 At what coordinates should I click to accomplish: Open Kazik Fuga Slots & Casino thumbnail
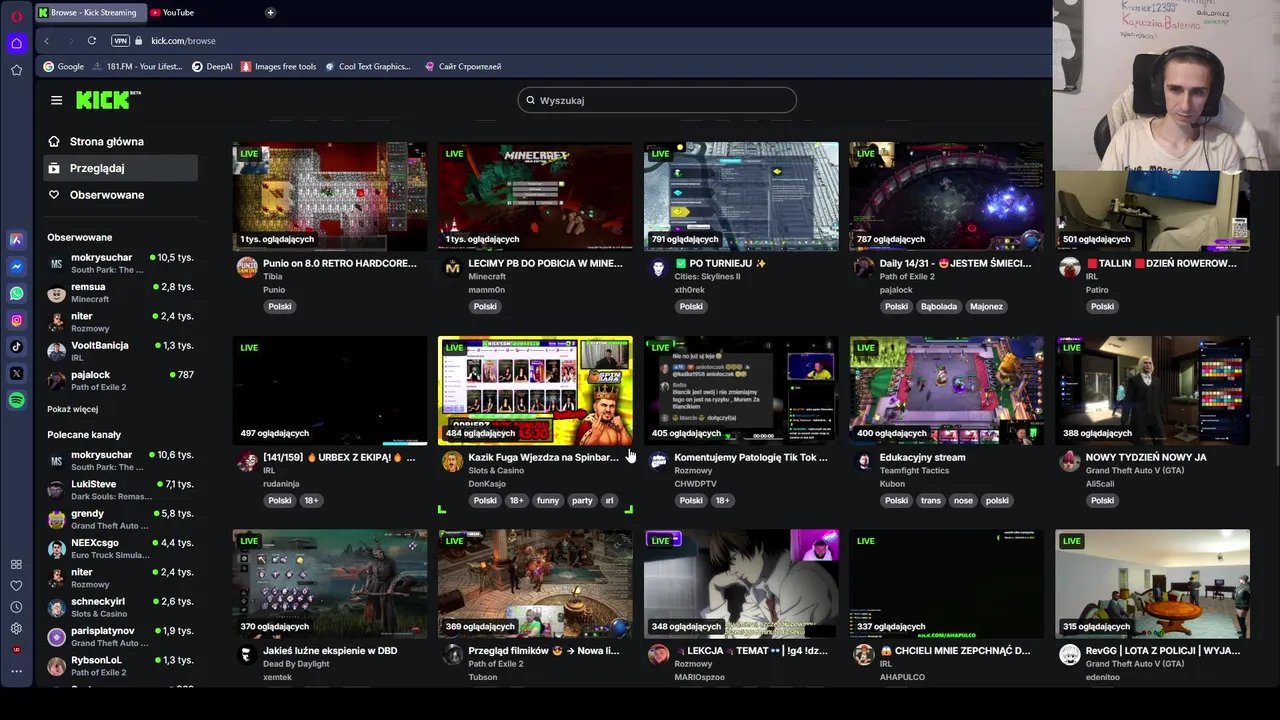click(x=535, y=390)
